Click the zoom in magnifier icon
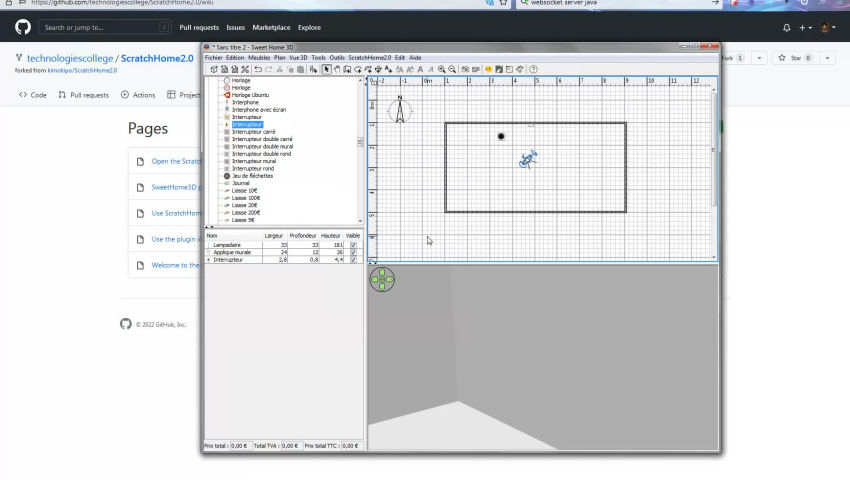Image resolution: width=850 pixels, height=480 pixels. tap(442, 69)
